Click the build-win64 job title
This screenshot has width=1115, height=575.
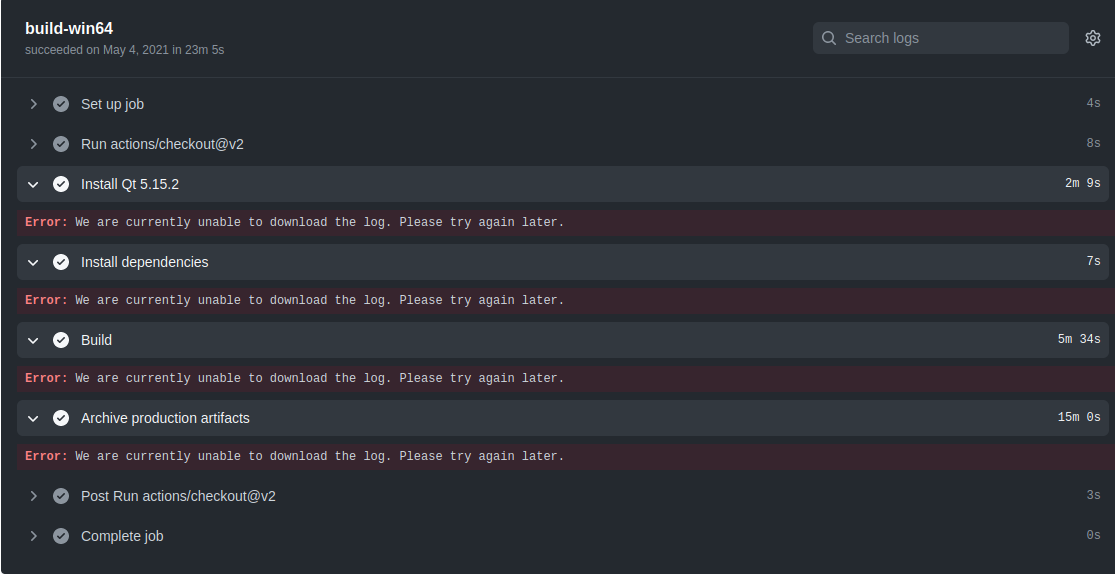(69, 28)
